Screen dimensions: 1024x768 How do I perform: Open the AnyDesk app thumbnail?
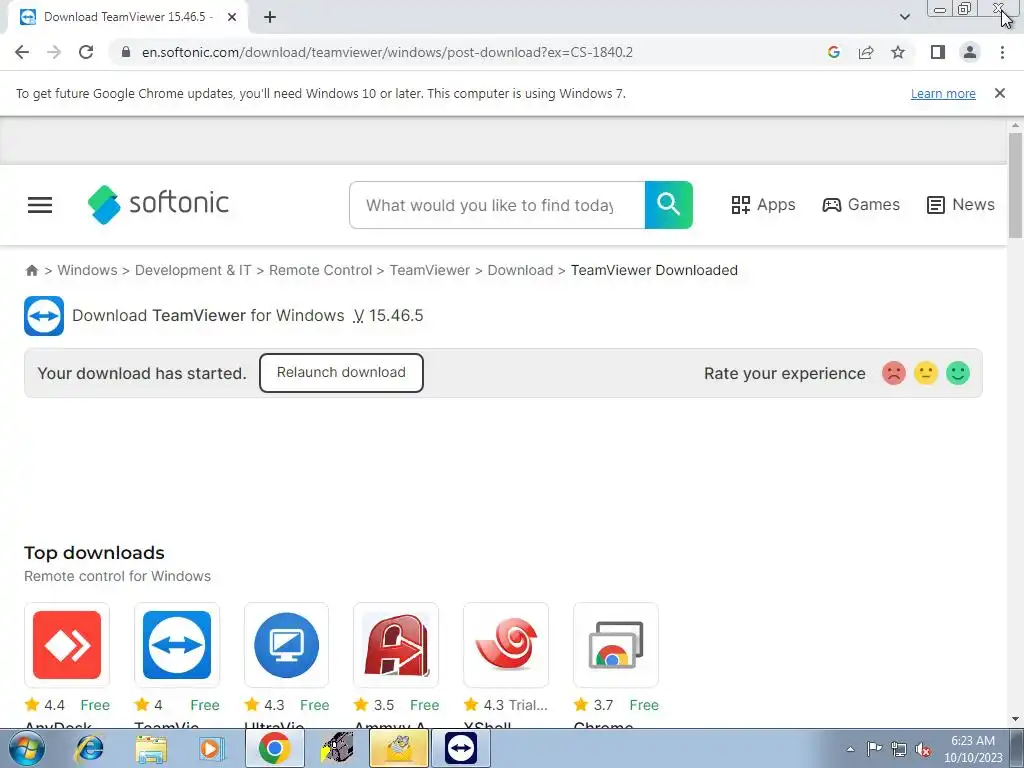pyautogui.click(x=67, y=645)
